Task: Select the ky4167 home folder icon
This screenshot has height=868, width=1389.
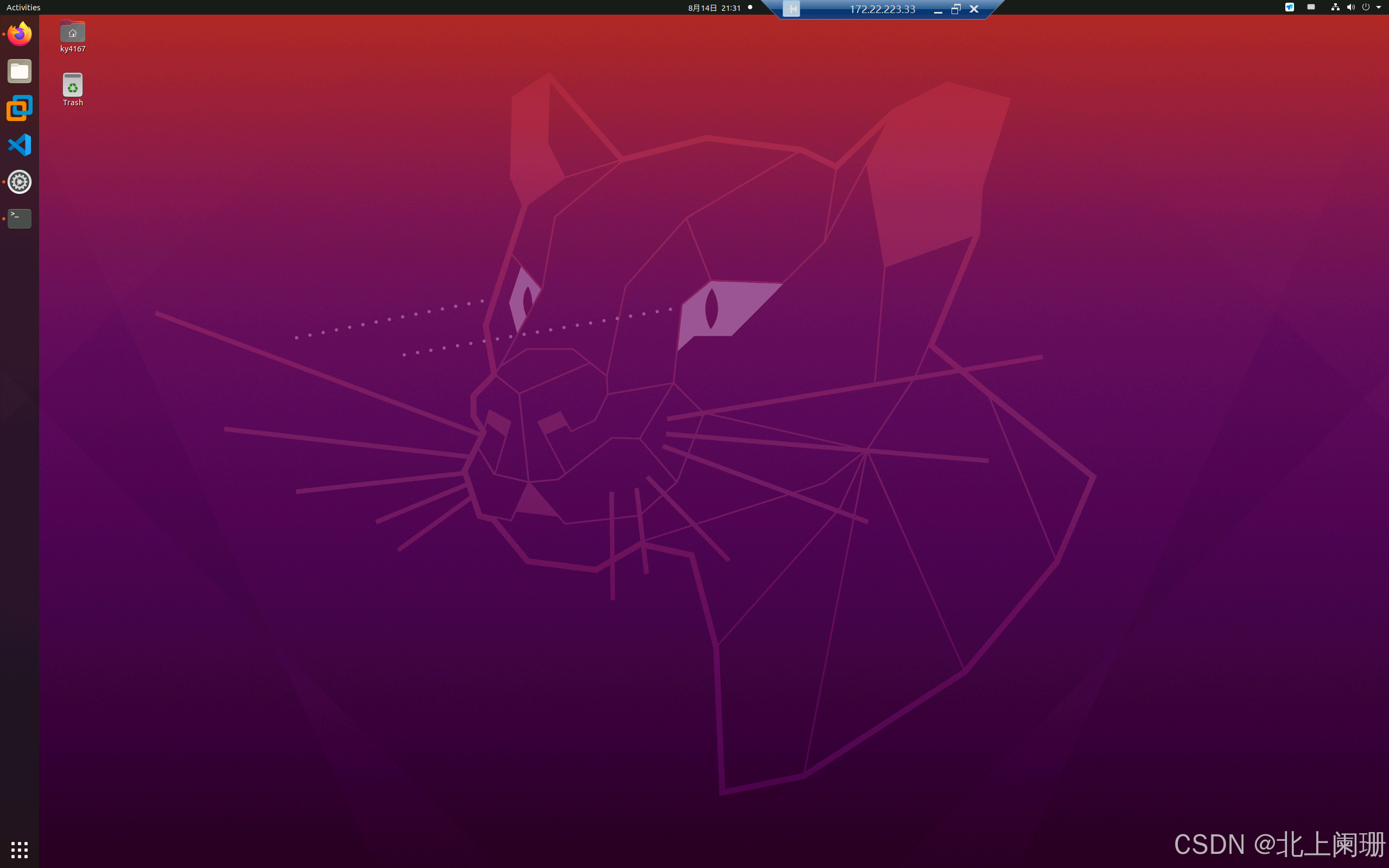Action: click(x=73, y=37)
